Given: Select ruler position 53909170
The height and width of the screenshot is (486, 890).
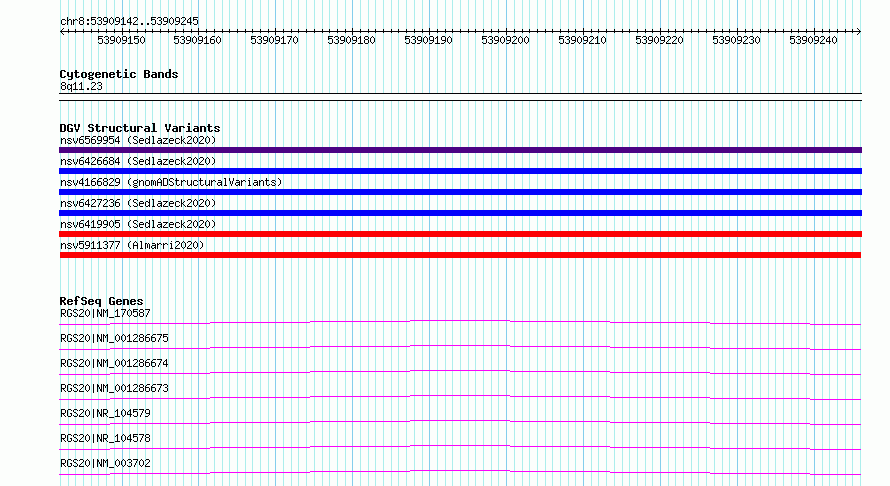Looking at the screenshot, I should coord(274,40).
